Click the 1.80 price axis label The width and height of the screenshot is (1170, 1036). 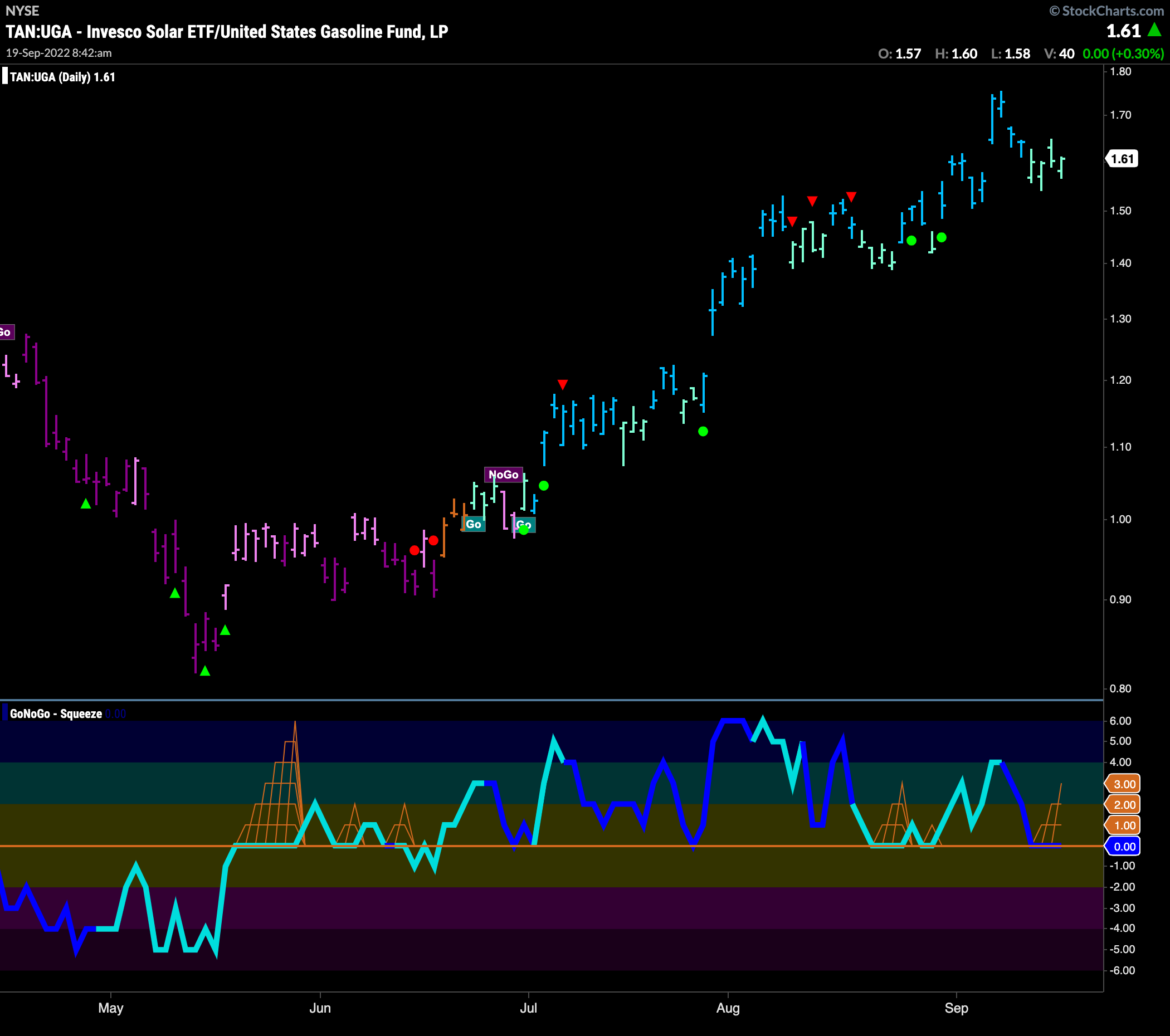[x=1121, y=71]
